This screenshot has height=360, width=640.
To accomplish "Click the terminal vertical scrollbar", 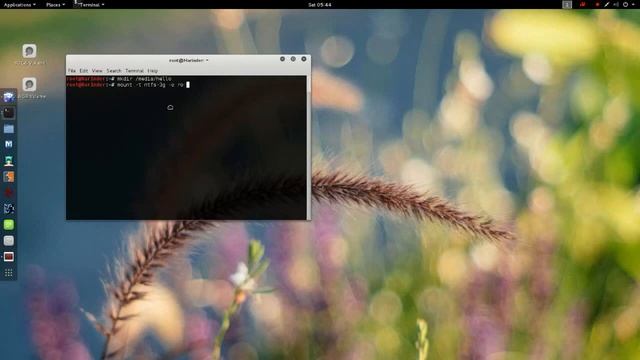I will tap(309, 147).
